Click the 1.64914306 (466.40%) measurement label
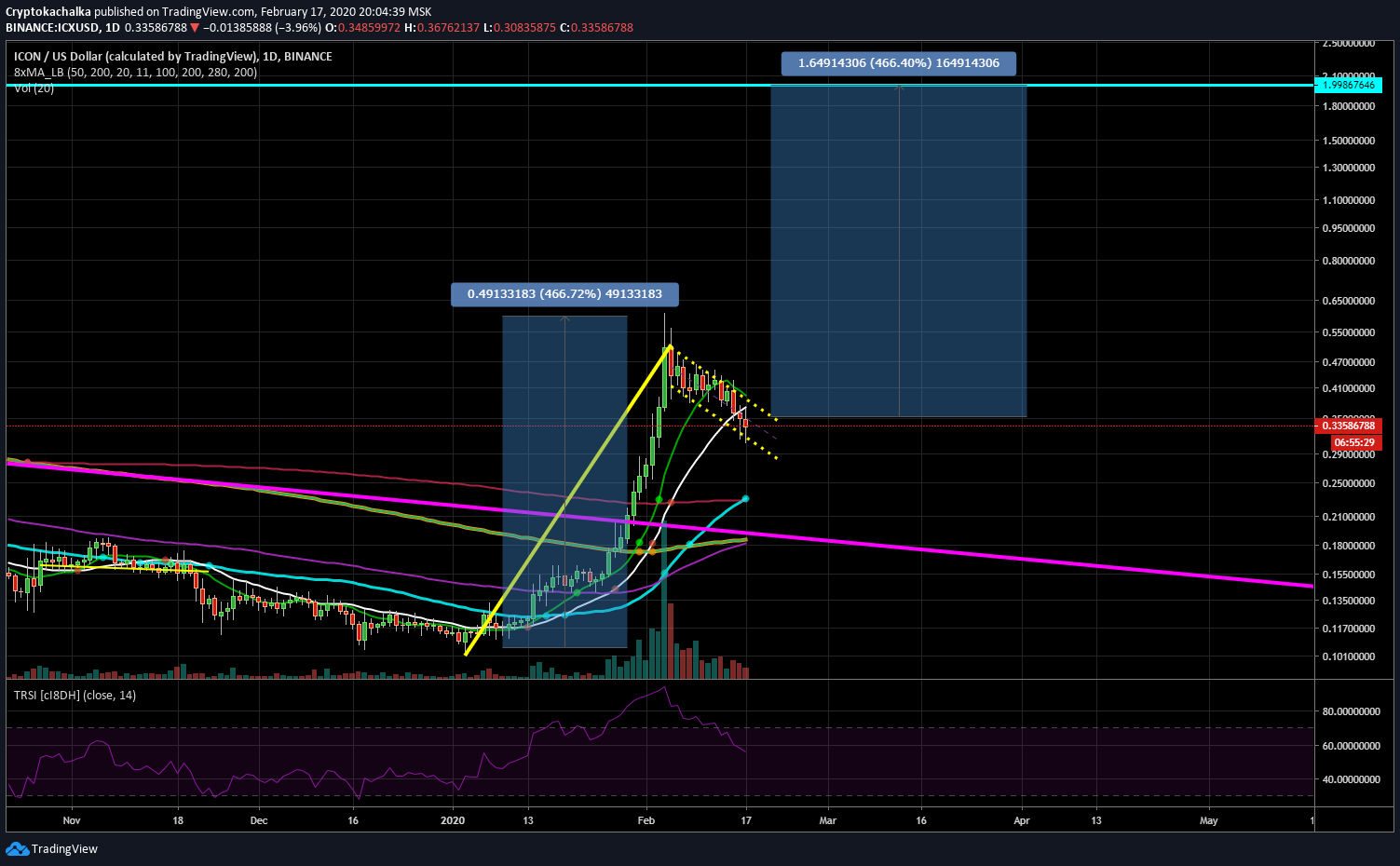Viewport: 1400px width, 866px height. pos(899,63)
